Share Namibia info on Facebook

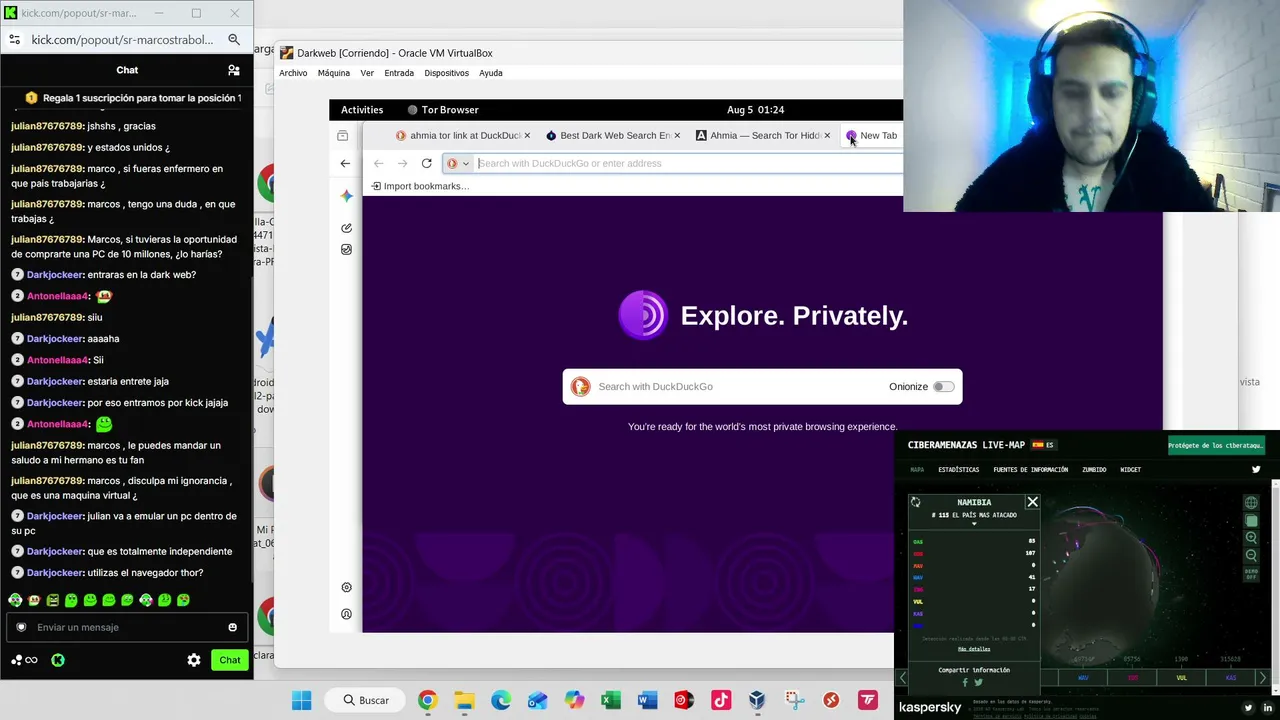965,683
